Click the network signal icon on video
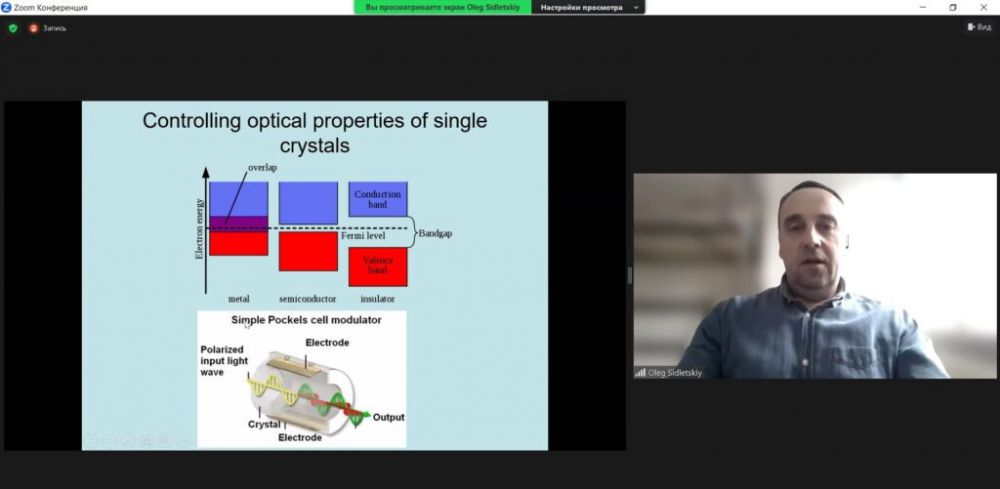The image size is (1000, 489). click(x=640, y=372)
